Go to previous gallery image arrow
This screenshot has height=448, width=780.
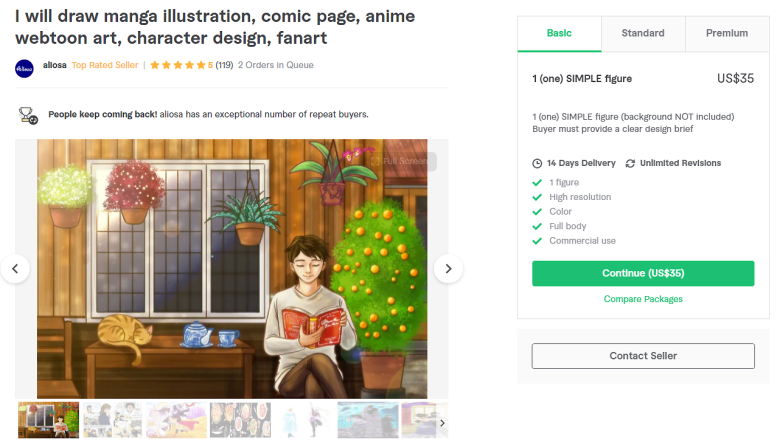(x=15, y=269)
